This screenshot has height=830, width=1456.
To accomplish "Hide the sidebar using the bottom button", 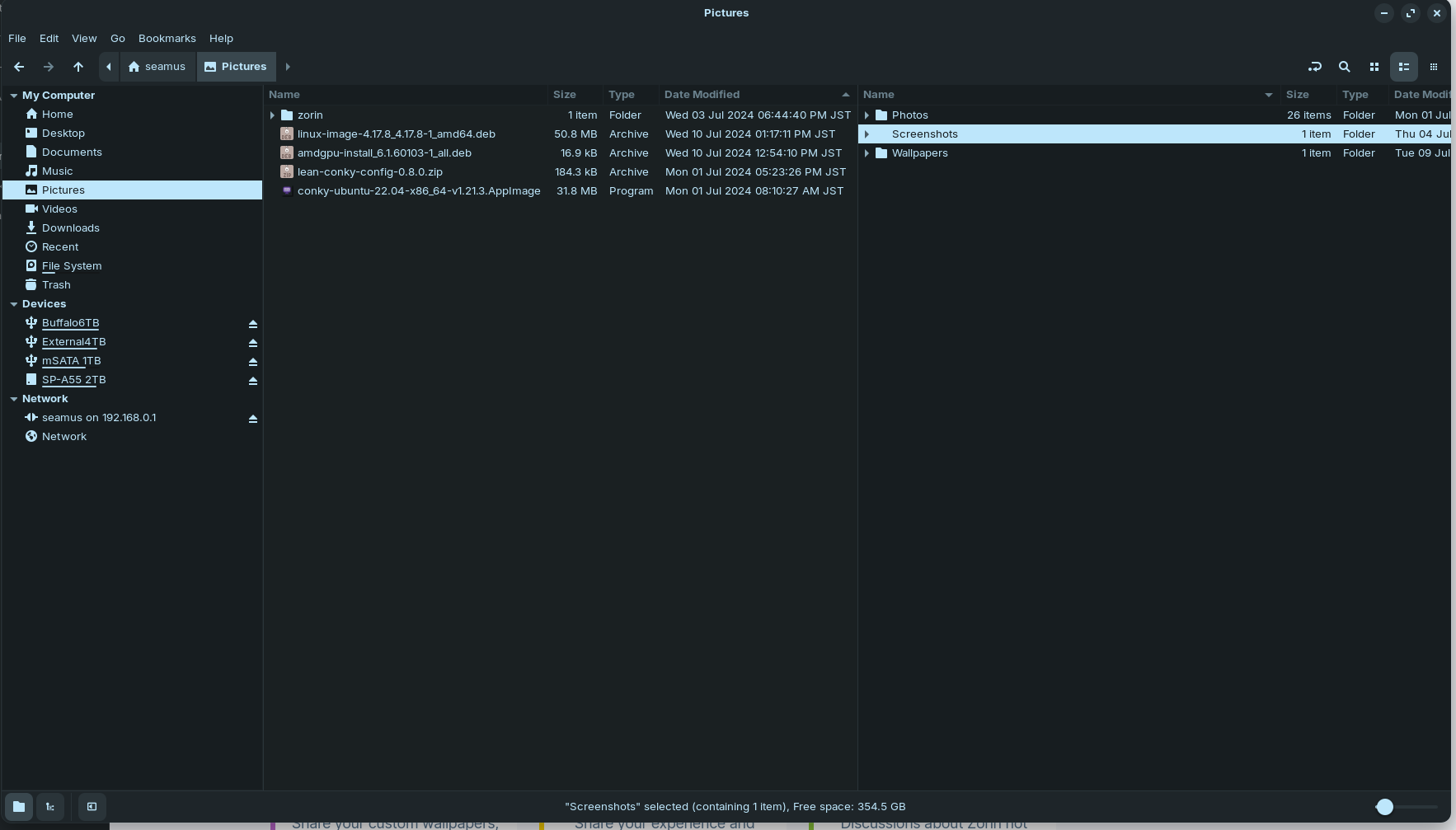I will (x=92, y=806).
